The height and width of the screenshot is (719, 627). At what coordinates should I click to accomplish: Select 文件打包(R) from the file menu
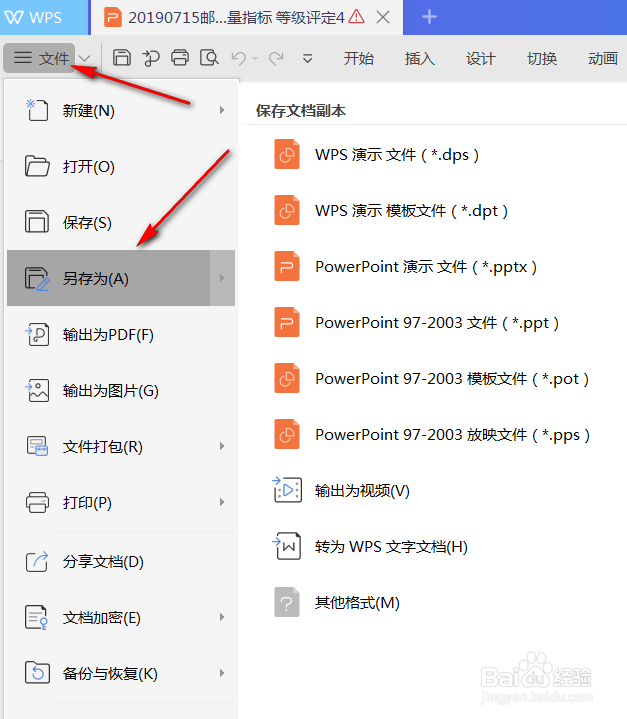point(121,447)
